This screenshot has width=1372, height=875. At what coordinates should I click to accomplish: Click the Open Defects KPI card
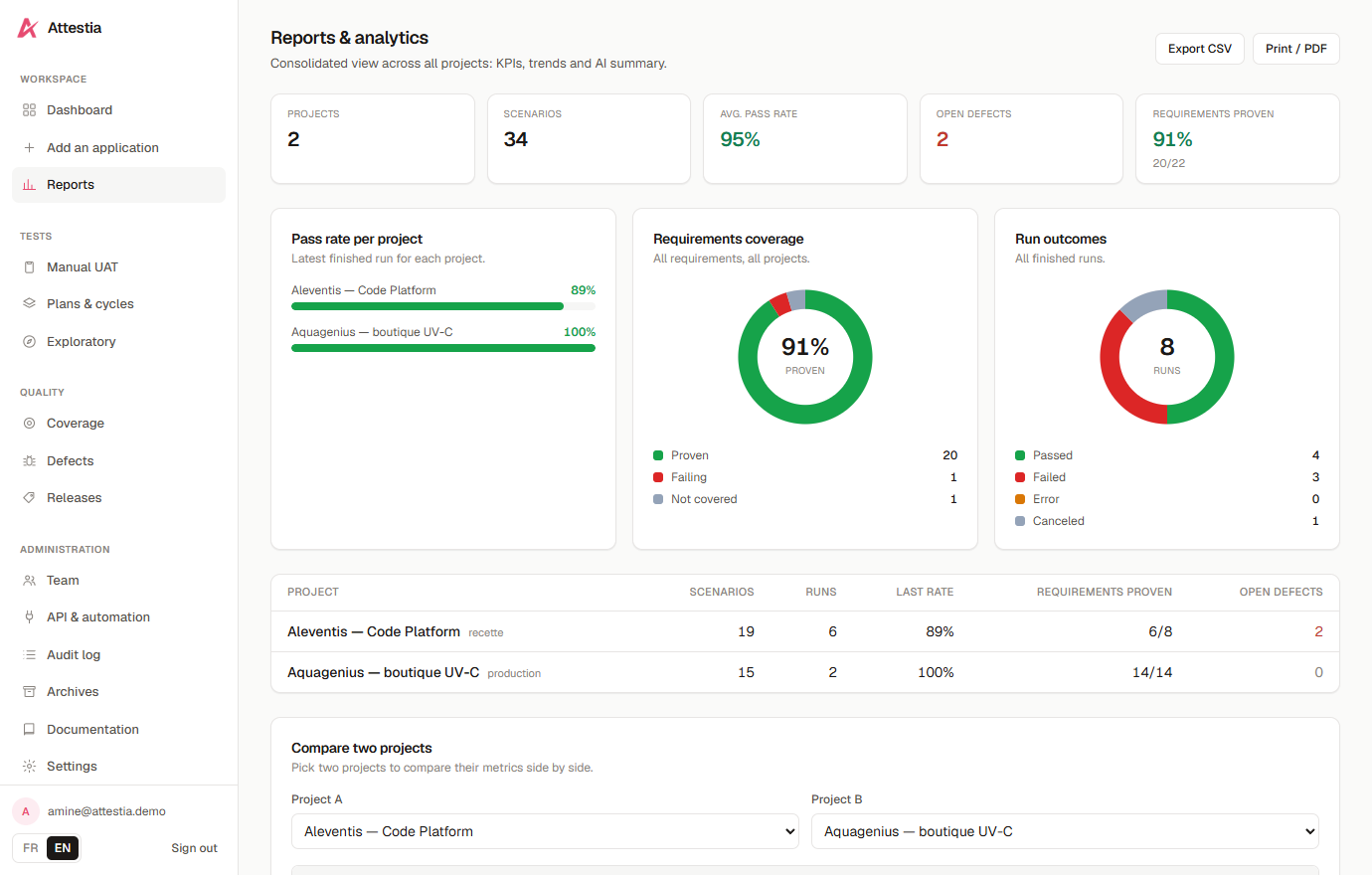tap(1021, 138)
